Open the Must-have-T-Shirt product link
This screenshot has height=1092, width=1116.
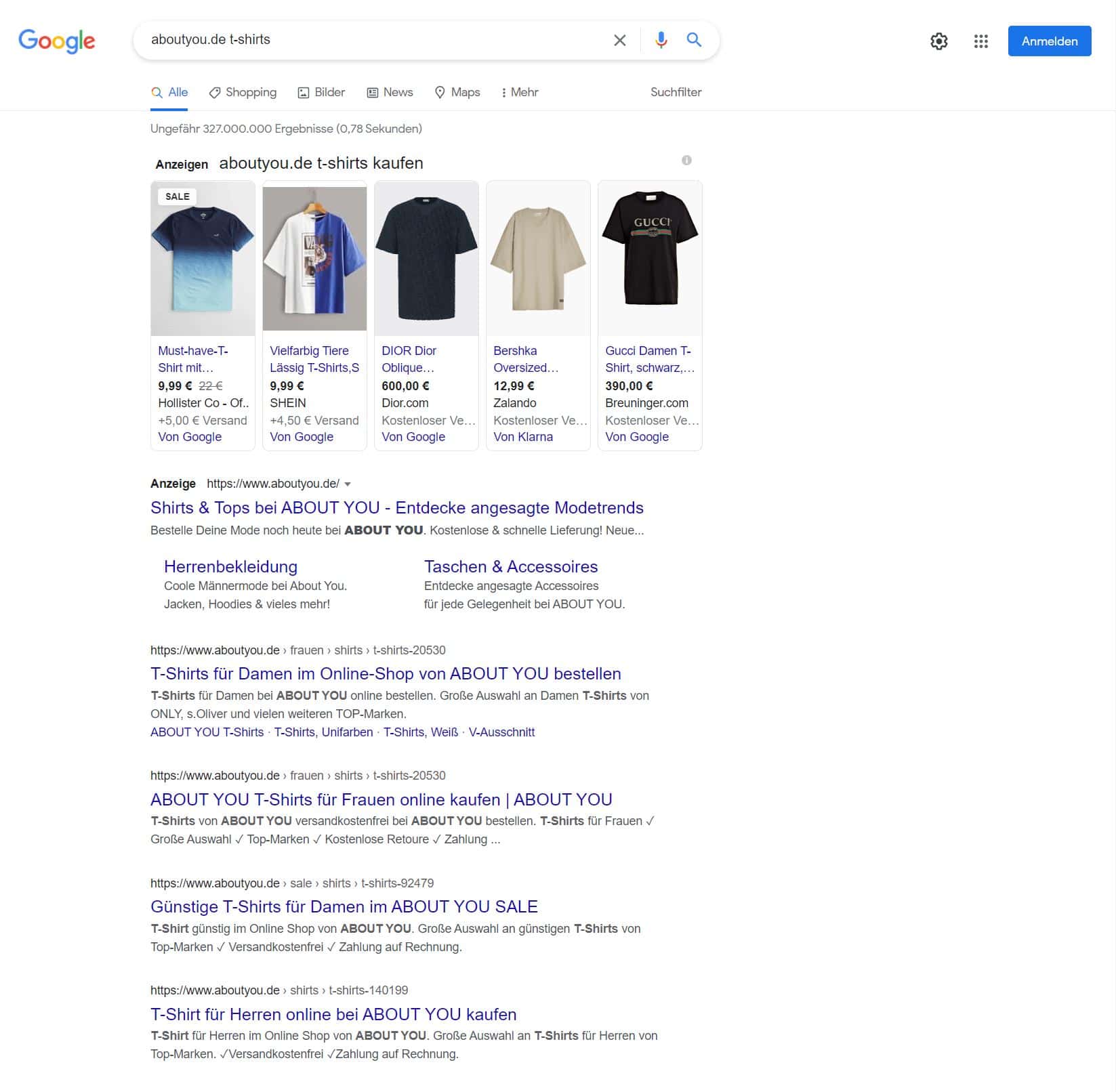pyautogui.click(x=193, y=359)
